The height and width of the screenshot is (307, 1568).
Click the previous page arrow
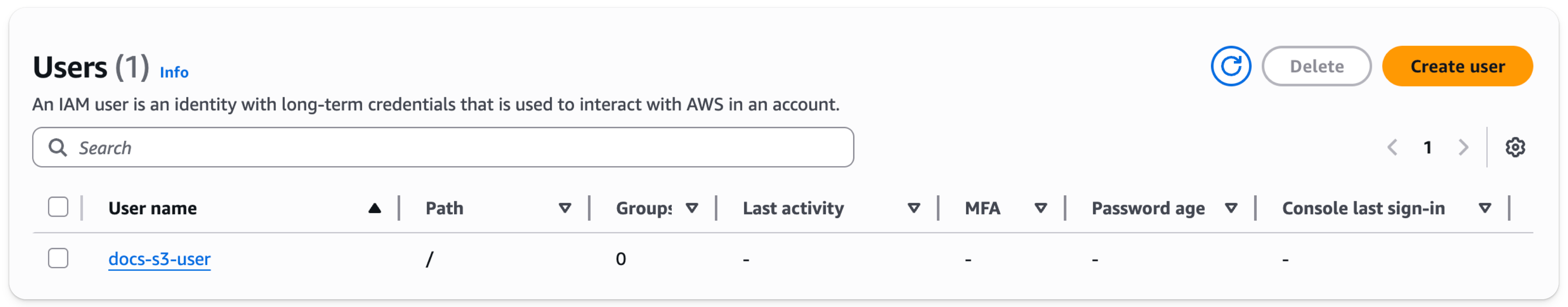click(x=1393, y=147)
